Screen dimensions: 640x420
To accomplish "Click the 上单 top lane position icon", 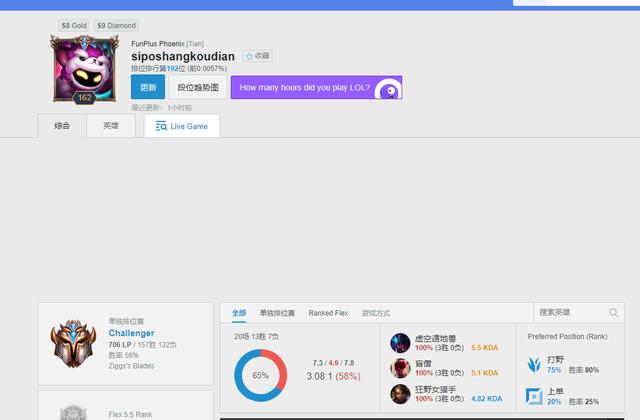I will [534, 396].
